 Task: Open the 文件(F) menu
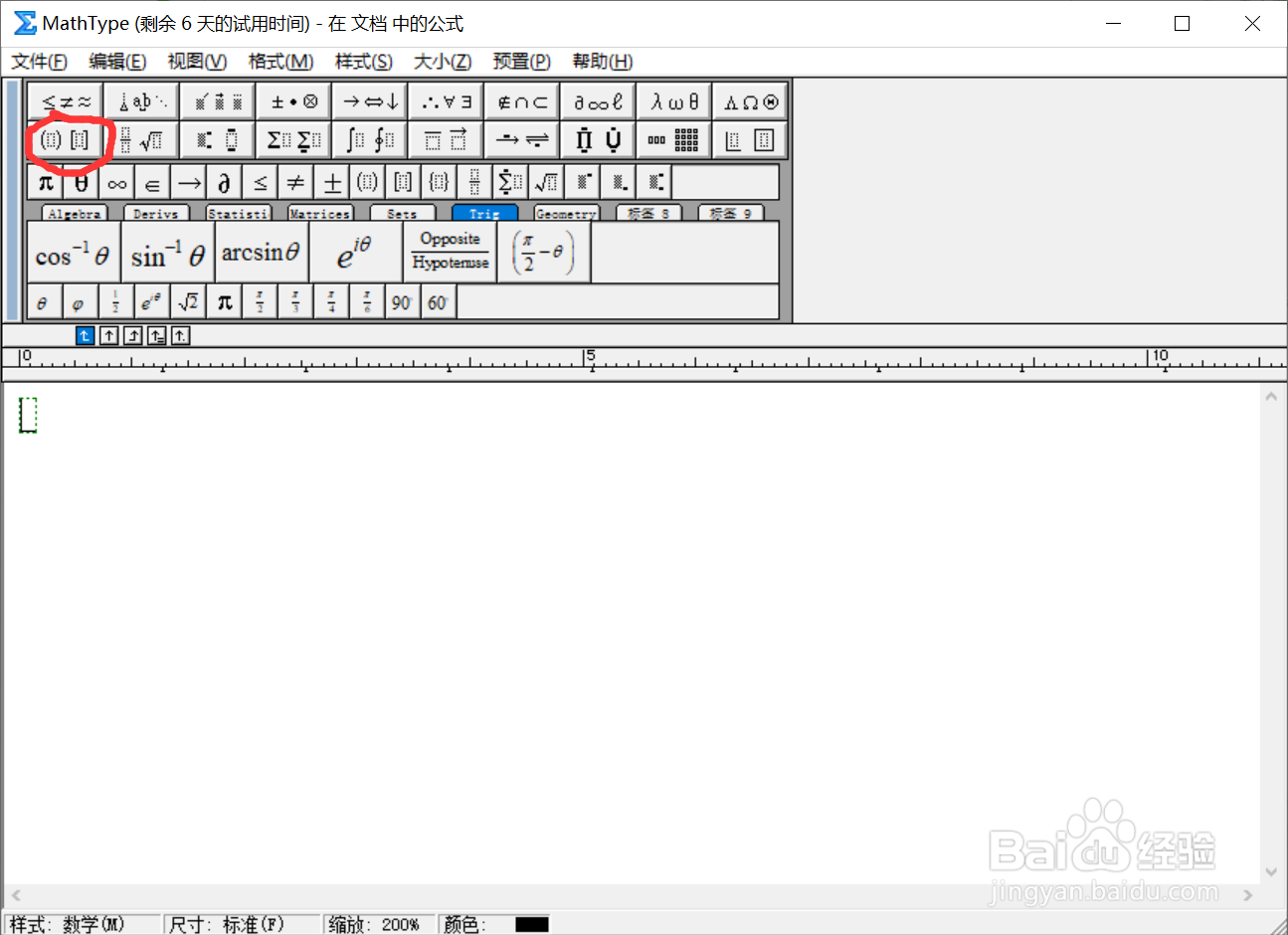tap(39, 62)
